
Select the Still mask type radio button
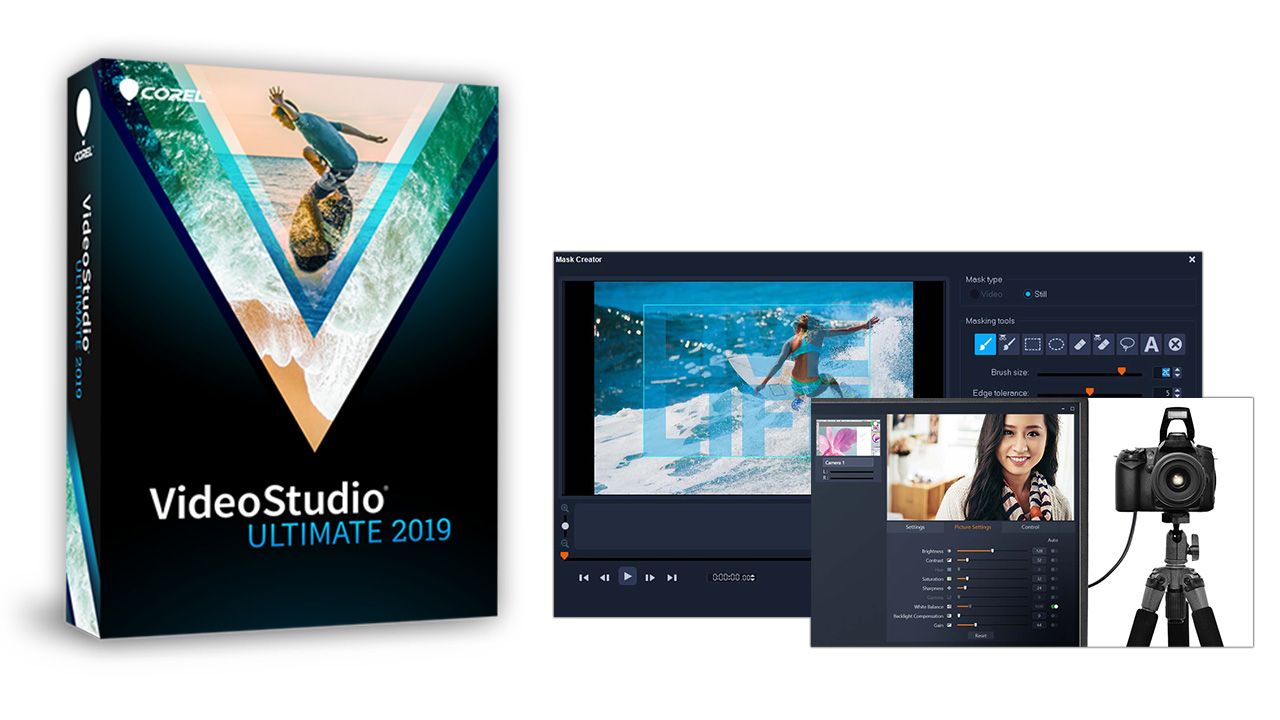[x=1027, y=294]
